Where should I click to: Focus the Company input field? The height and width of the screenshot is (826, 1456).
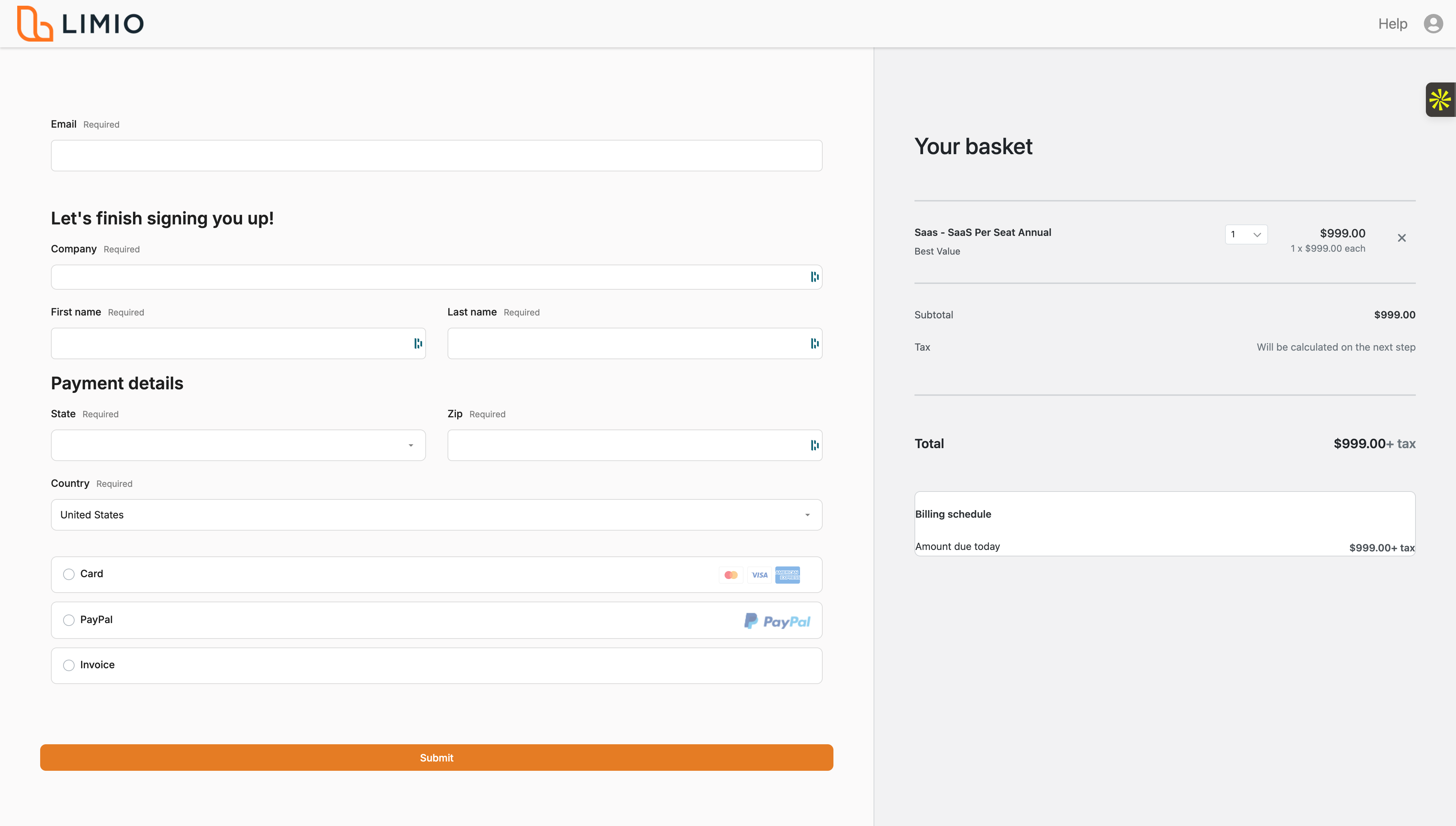pos(436,277)
